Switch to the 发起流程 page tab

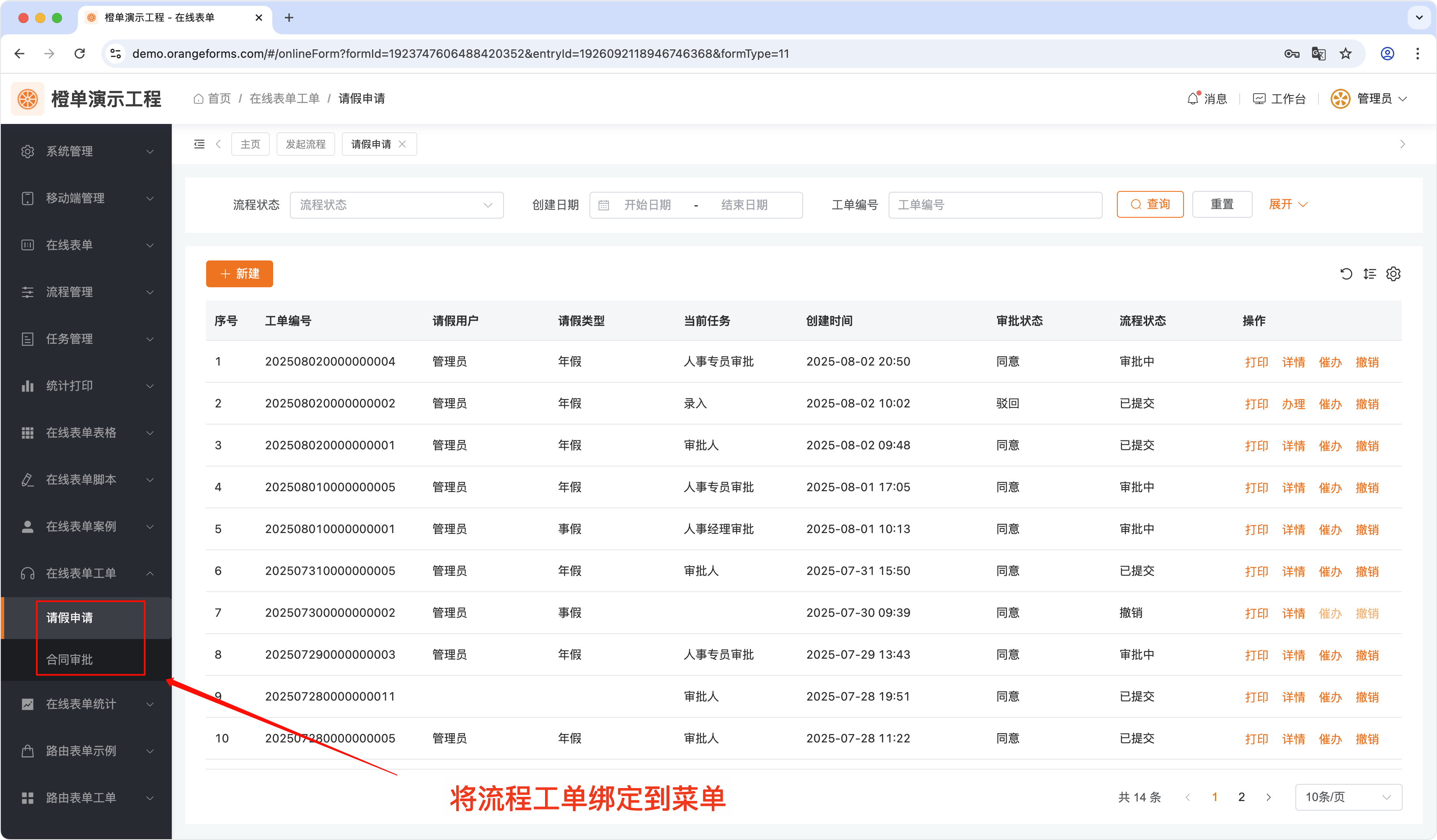tap(306, 144)
